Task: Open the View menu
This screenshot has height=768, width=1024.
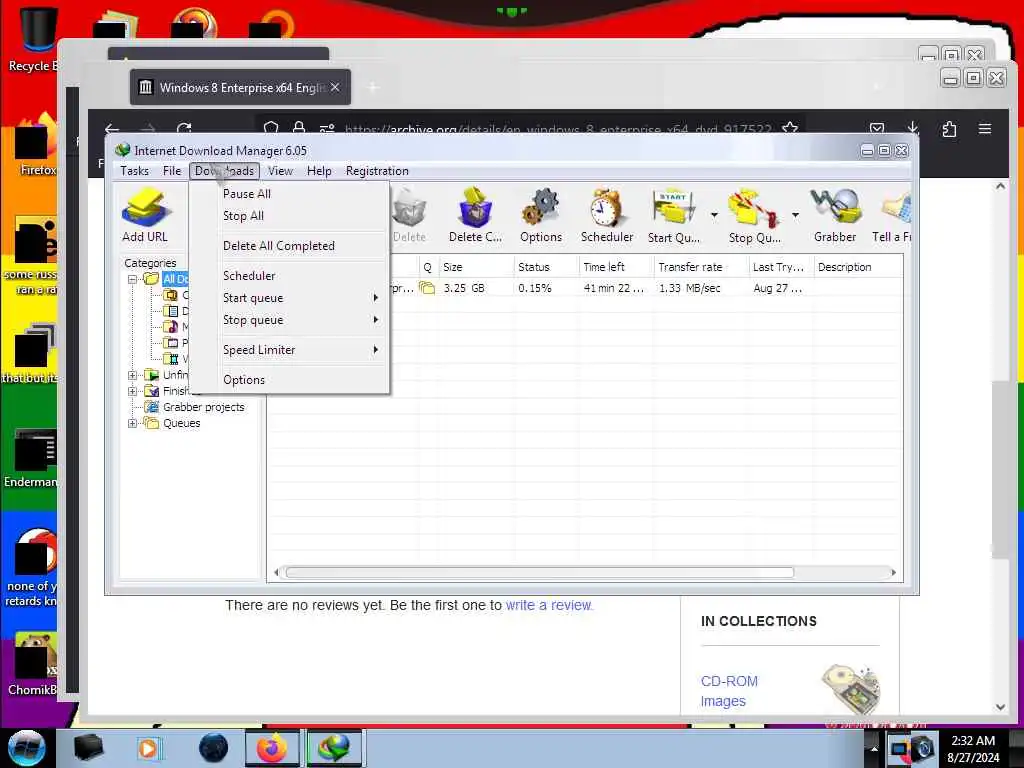Action: tap(280, 171)
